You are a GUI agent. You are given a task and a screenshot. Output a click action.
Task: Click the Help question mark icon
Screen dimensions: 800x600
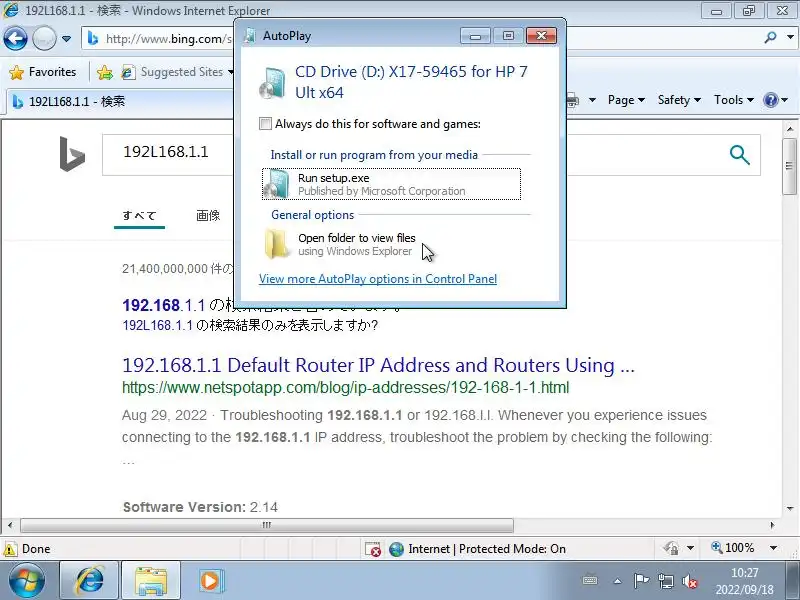770,100
